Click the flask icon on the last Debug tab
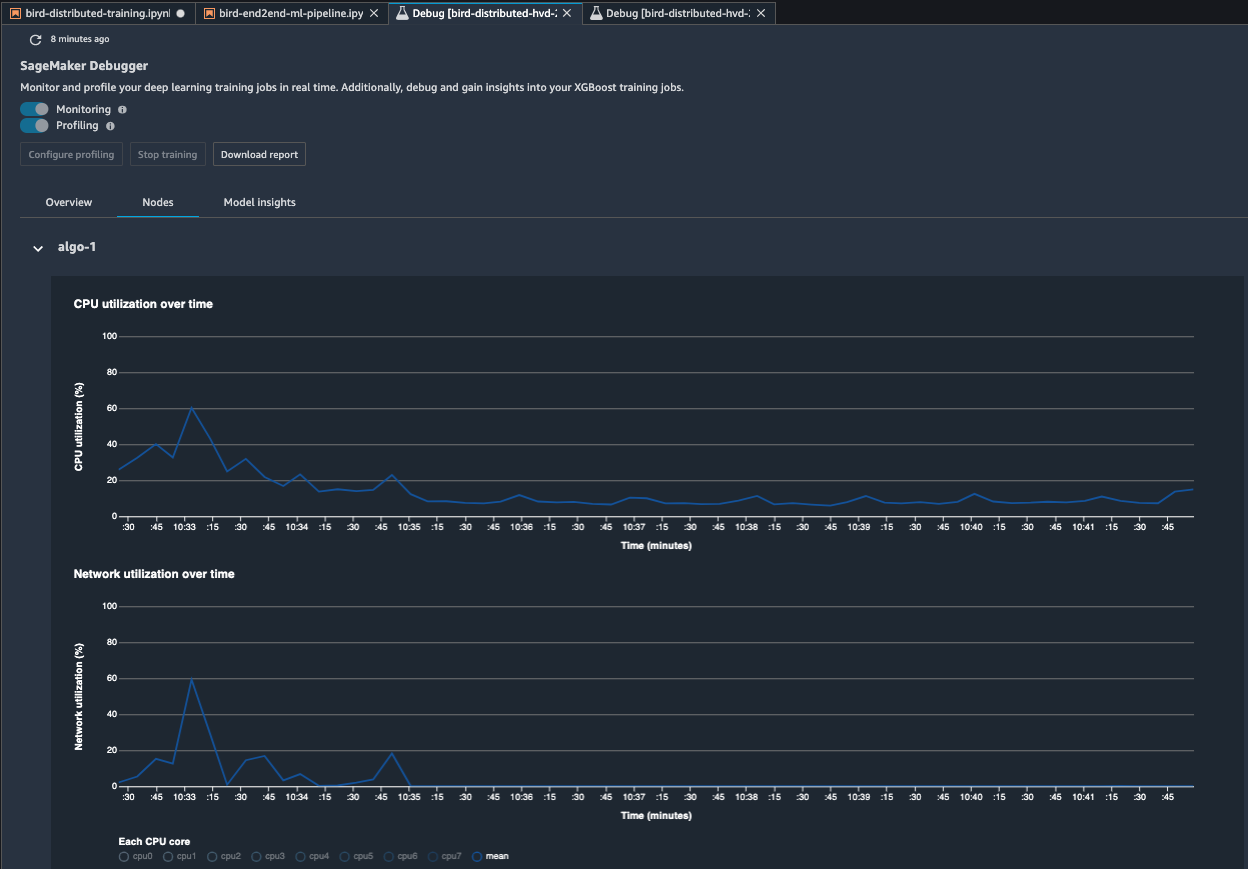Viewport: 1248px width, 869px height. 596,13
